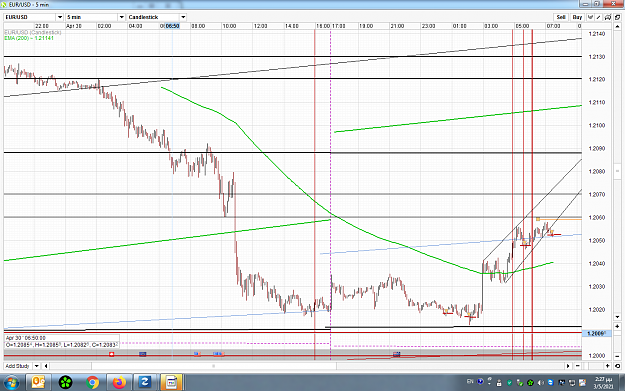
Task: Click the TeamViewer tray icon
Action: pos(551,383)
